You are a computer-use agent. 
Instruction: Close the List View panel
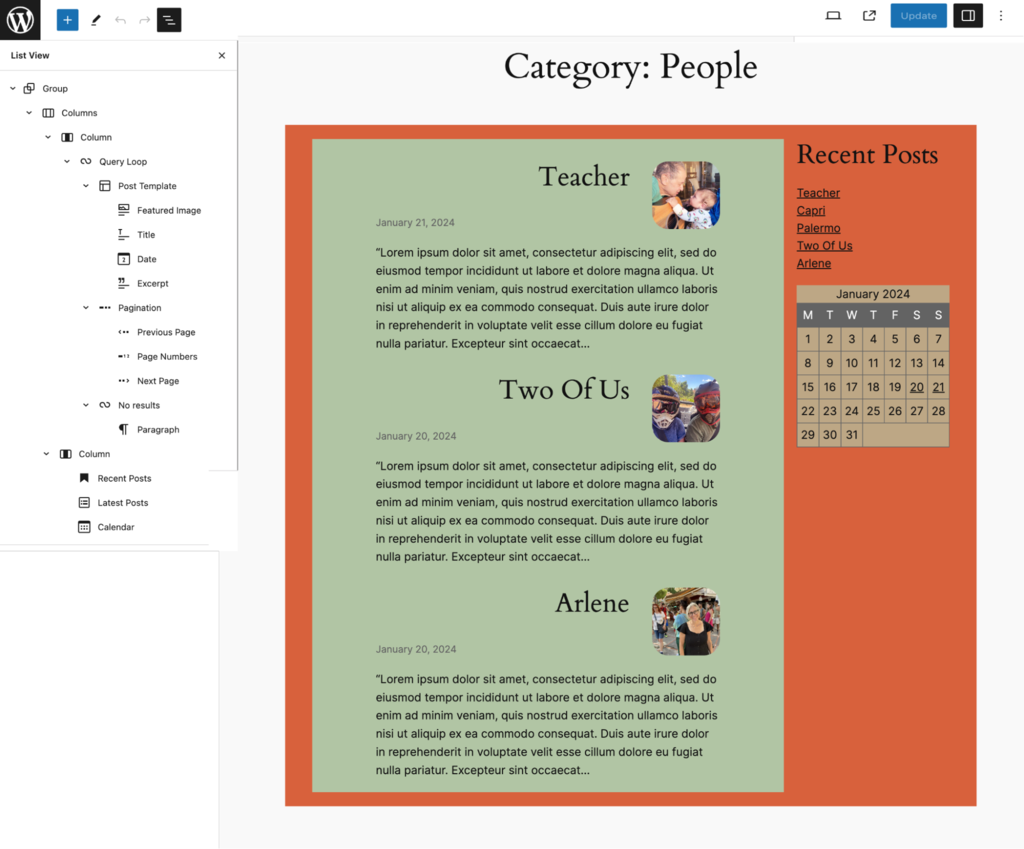(222, 56)
